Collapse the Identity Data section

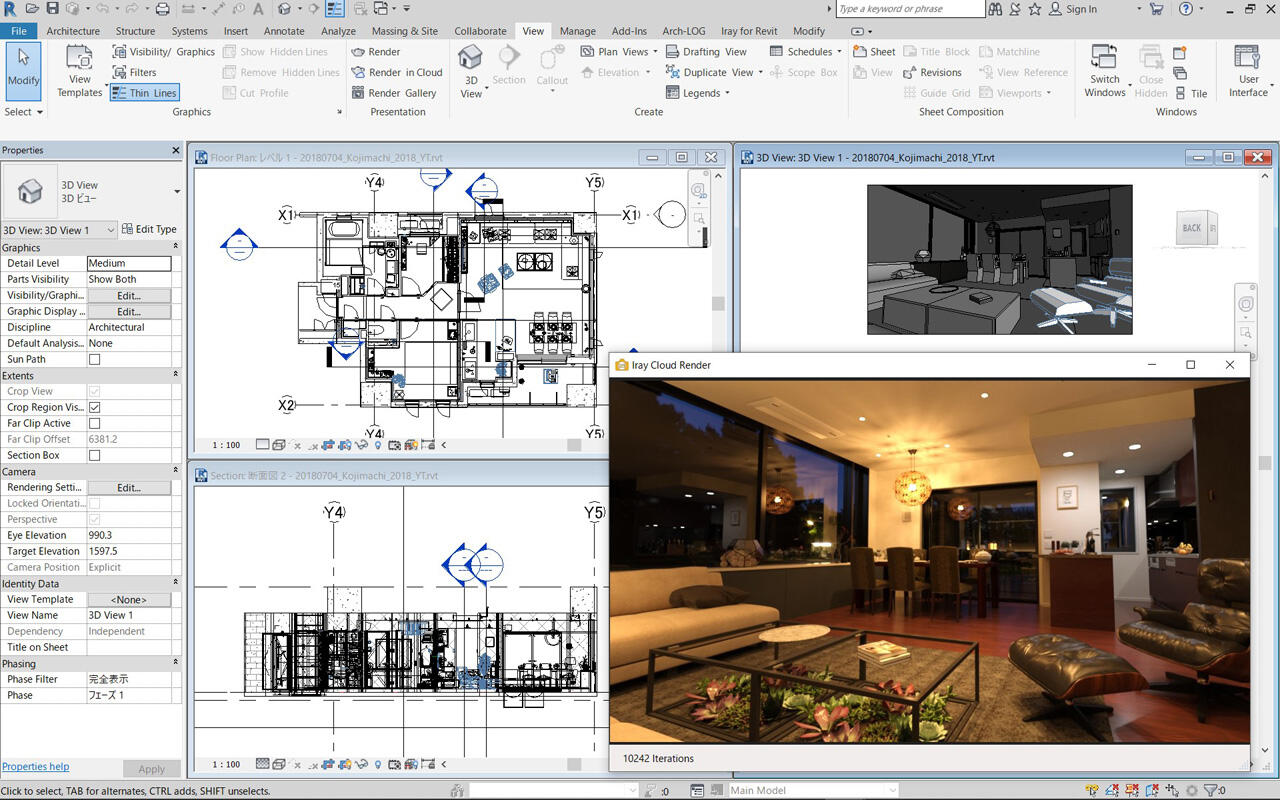[176, 584]
